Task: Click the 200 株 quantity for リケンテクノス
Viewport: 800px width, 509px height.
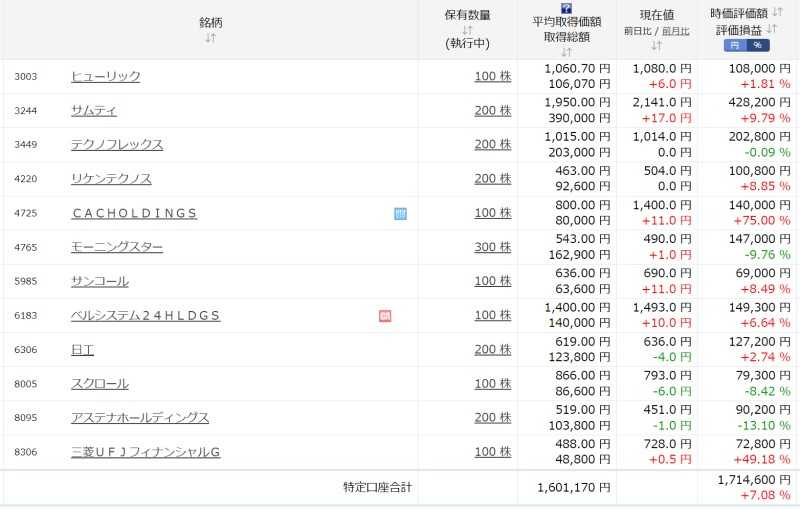Action: 493,179
